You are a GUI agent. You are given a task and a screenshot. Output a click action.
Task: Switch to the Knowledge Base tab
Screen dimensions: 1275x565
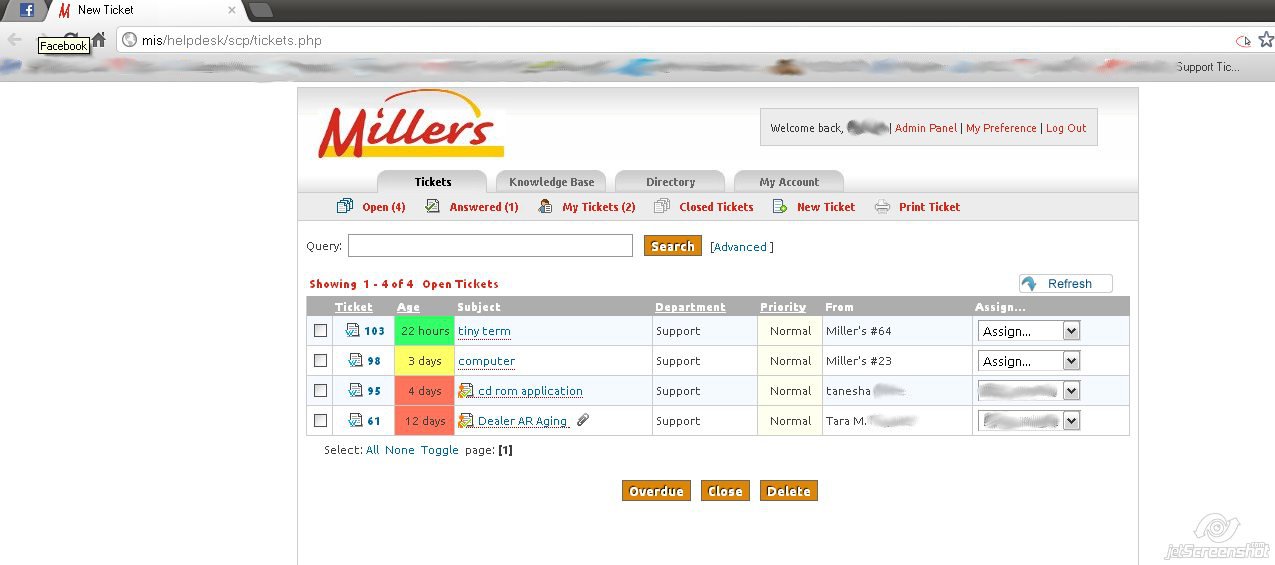[551, 182]
